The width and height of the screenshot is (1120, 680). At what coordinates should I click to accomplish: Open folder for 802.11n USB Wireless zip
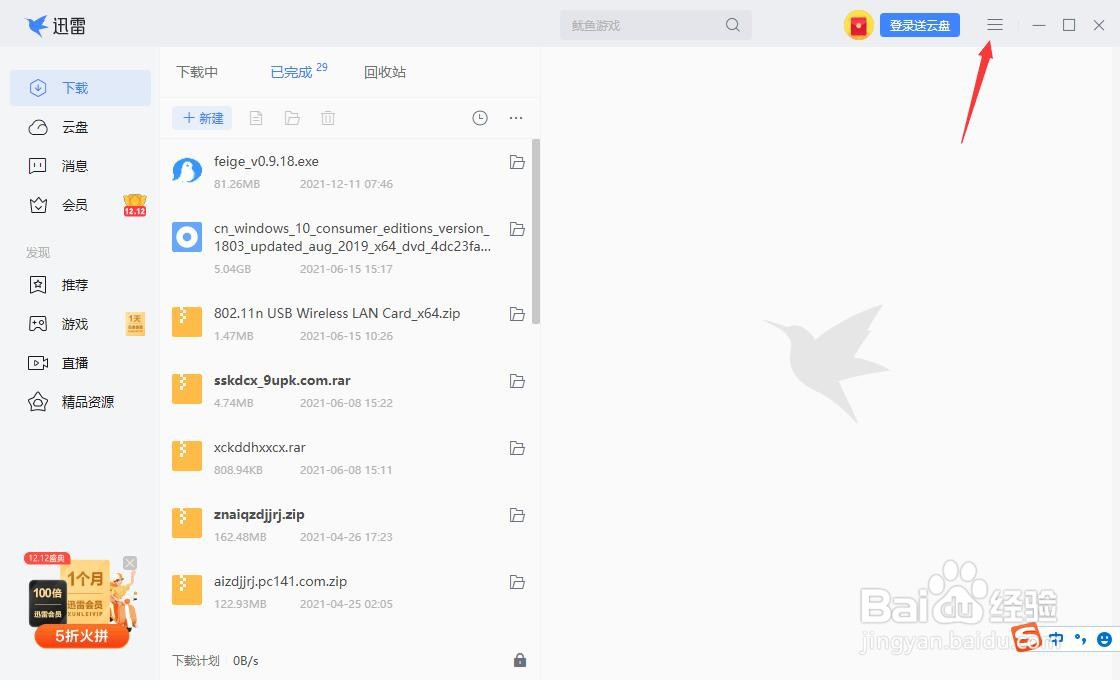[517, 314]
